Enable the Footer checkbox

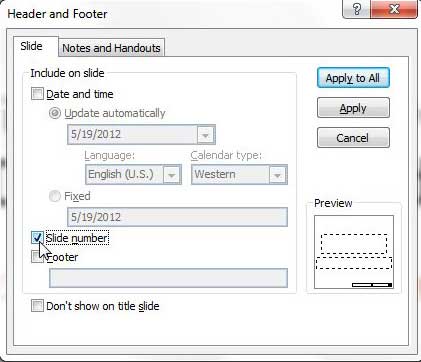coord(37,257)
